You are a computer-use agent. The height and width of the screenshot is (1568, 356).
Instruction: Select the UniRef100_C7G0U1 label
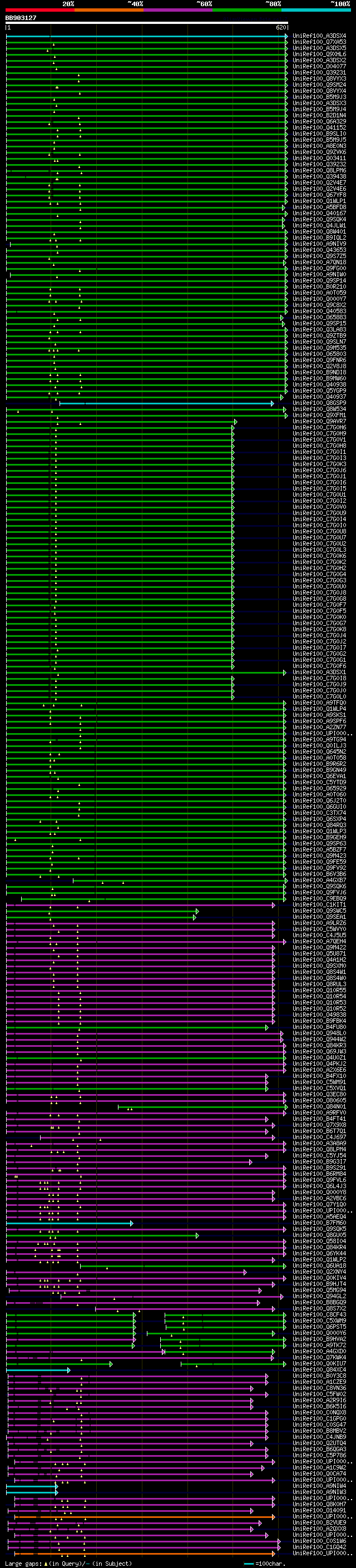(x=319, y=495)
